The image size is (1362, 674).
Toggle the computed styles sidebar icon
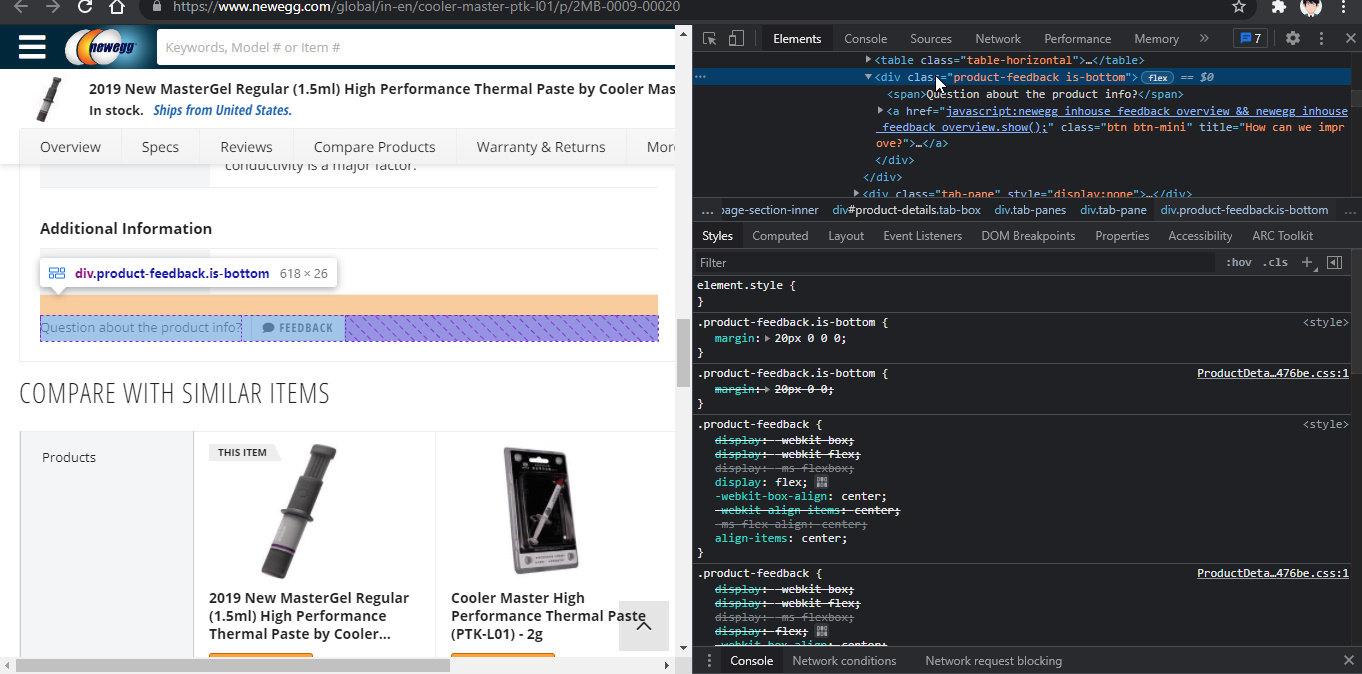(1334, 263)
